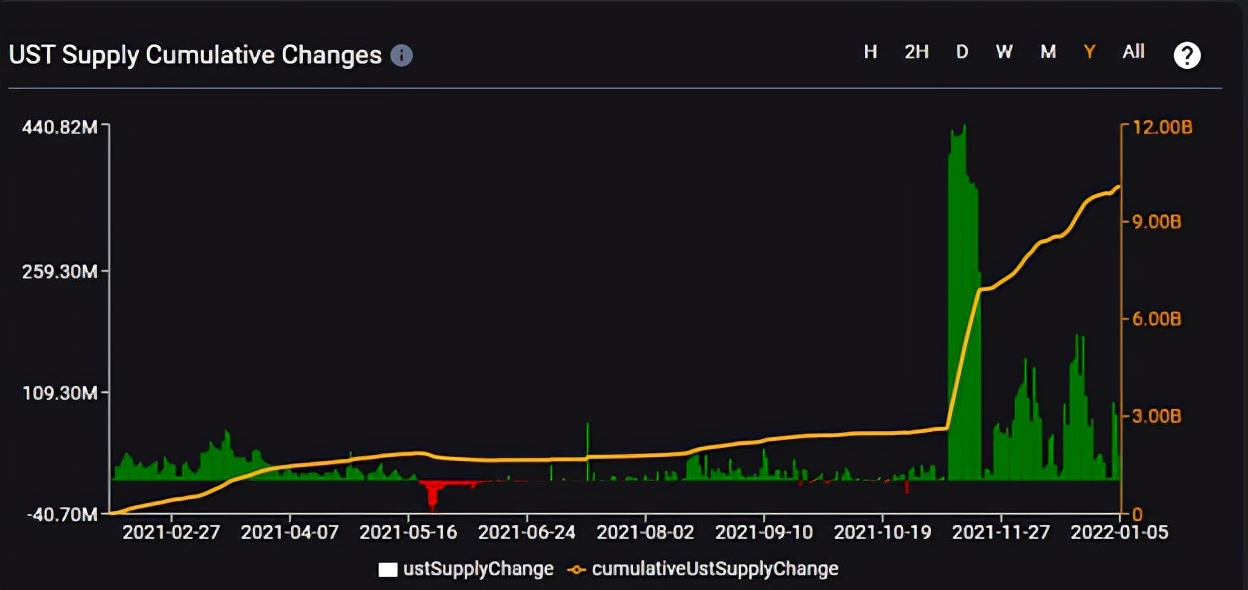
Task: Select the highlighted Y yearly timeframe
Action: [1090, 52]
